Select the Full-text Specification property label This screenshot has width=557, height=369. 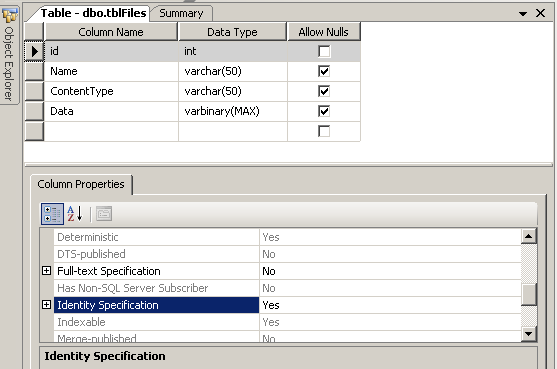tap(156, 271)
